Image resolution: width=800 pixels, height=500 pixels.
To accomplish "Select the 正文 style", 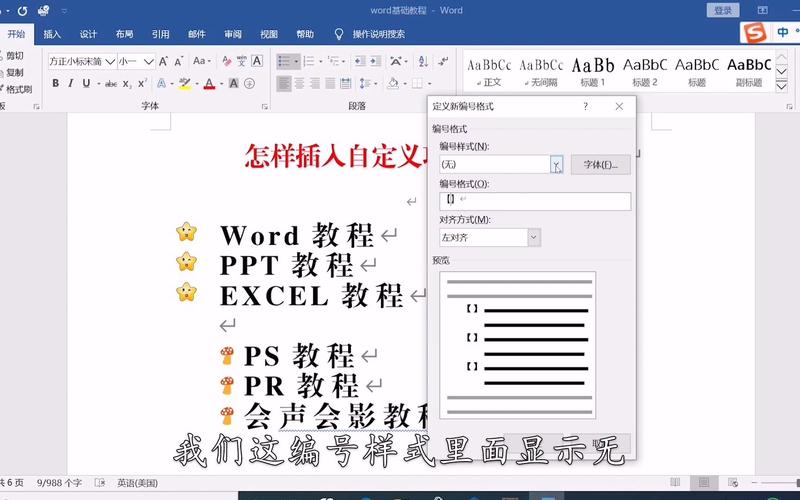I will [489, 72].
